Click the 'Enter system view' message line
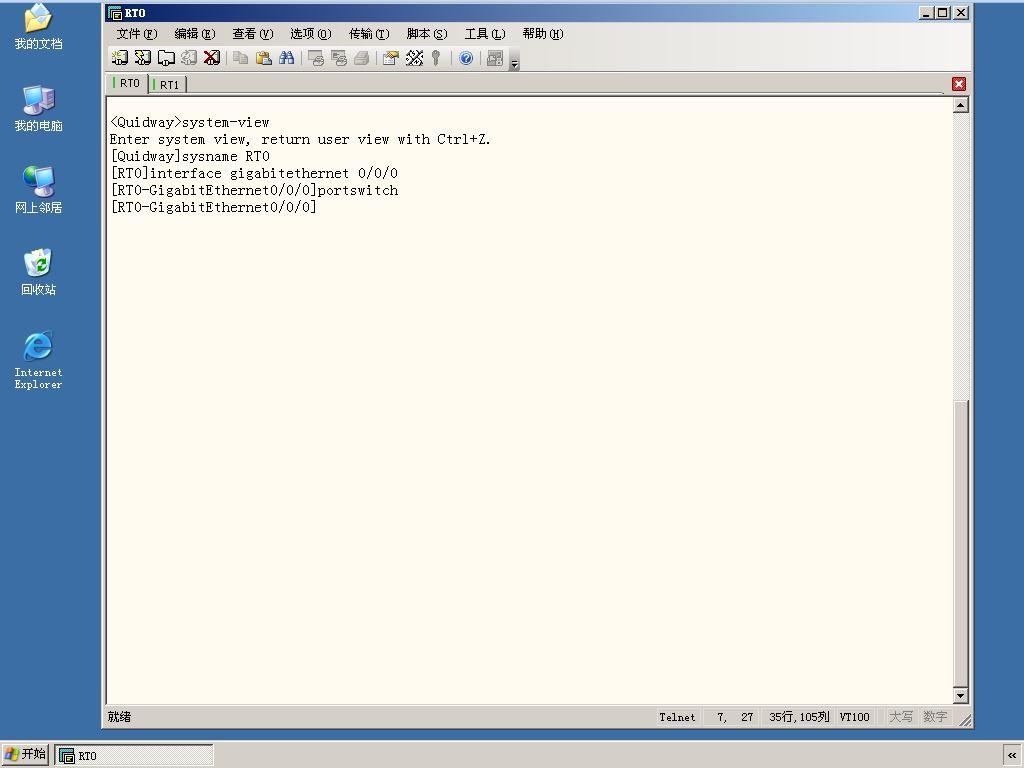Viewport: 1024px width, 768px height. click(x=300, y=139)
